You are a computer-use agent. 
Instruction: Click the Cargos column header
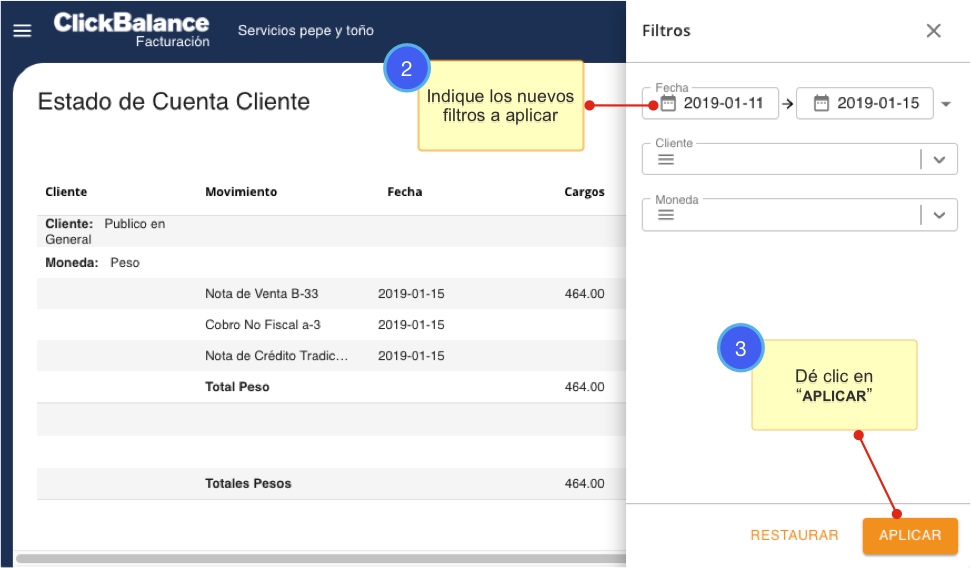pyautogui.click(x=584, y=192)
